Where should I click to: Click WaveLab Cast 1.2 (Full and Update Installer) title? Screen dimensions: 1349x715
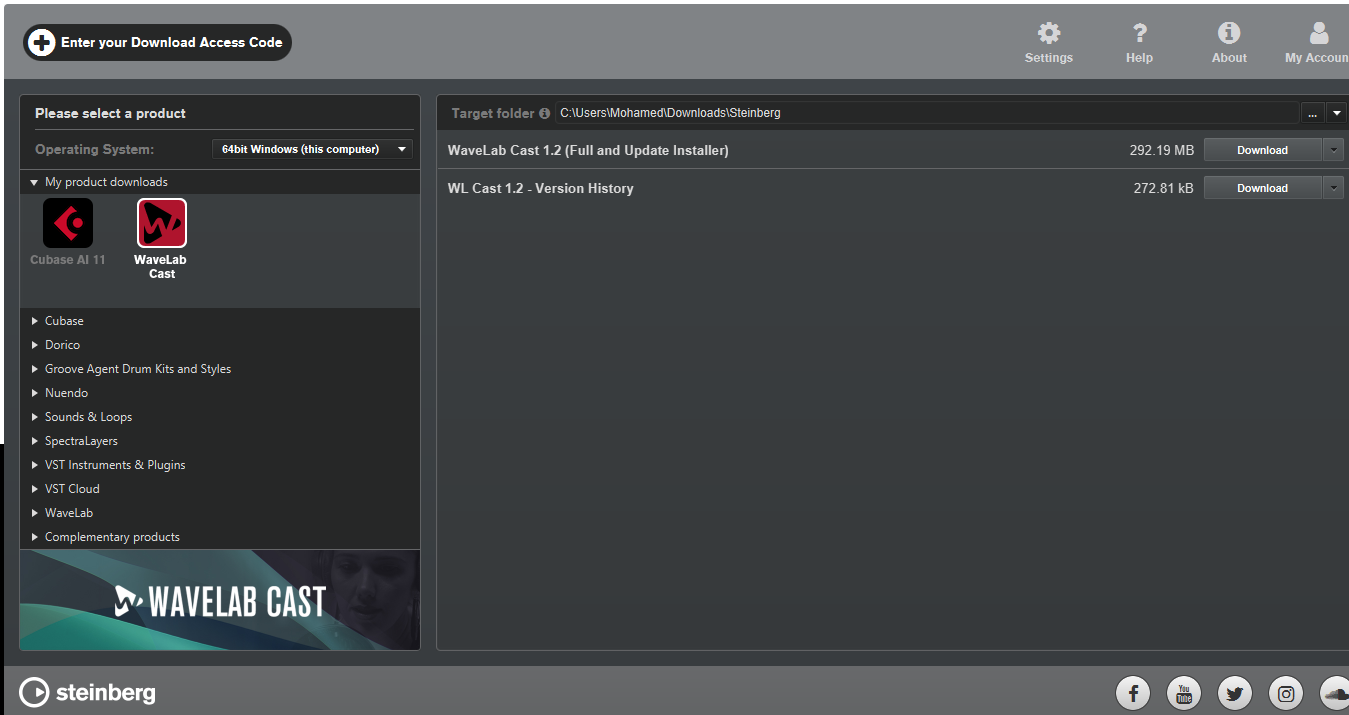(x=588, y=150)
